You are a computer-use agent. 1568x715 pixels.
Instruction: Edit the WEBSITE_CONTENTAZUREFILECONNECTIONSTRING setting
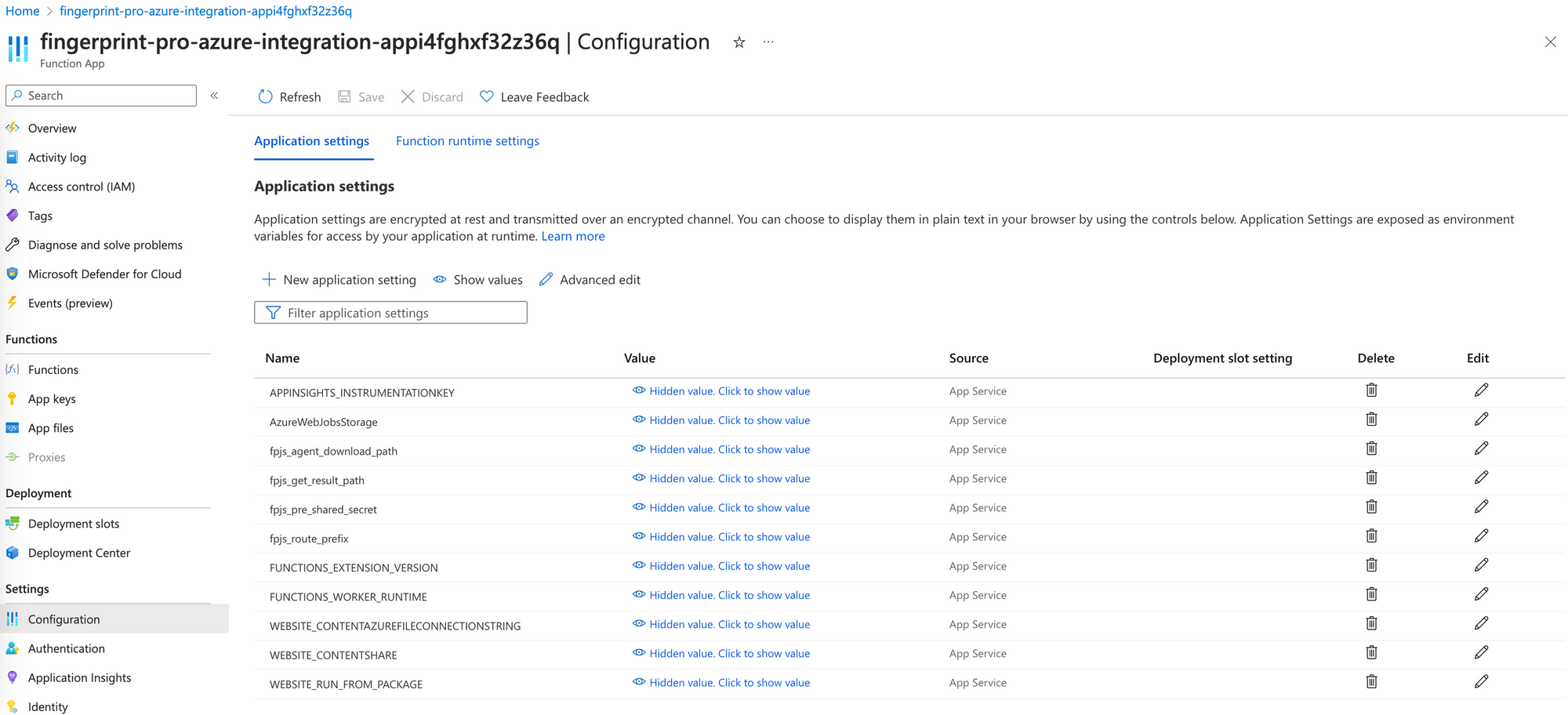(x=1481, y=623)
